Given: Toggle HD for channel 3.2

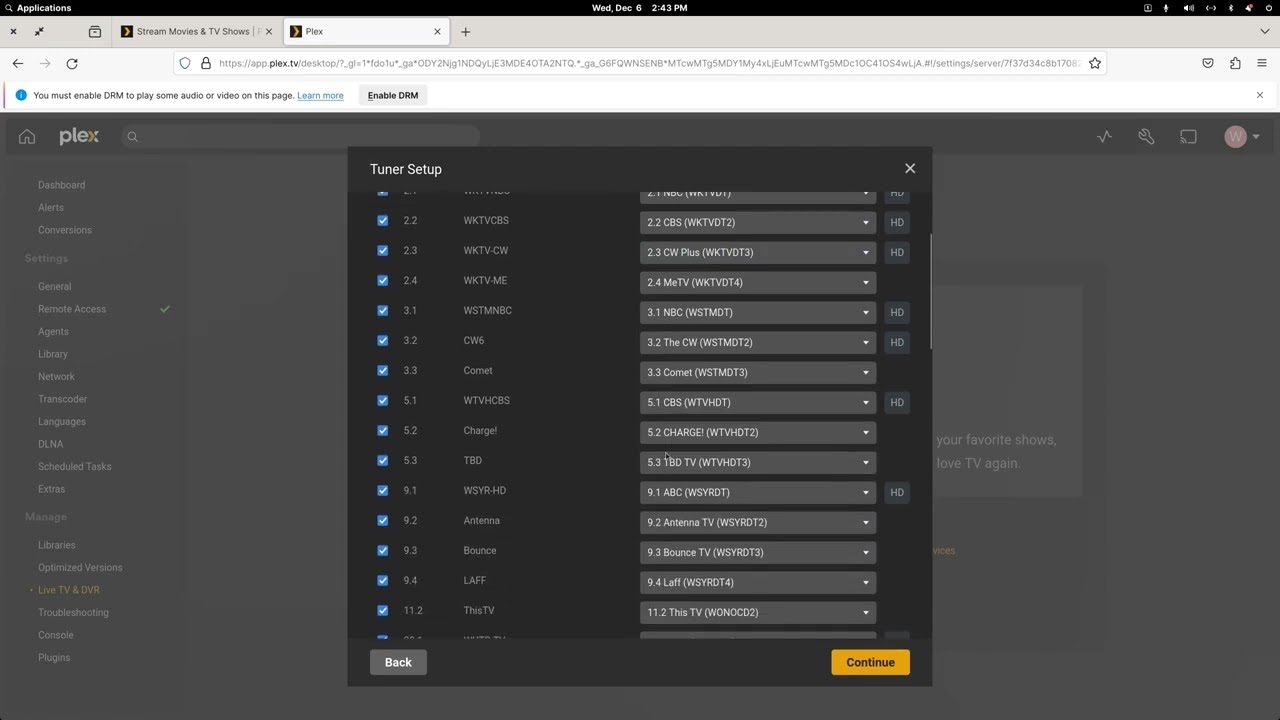Looking at the screenshot, I should click(897, 342).
